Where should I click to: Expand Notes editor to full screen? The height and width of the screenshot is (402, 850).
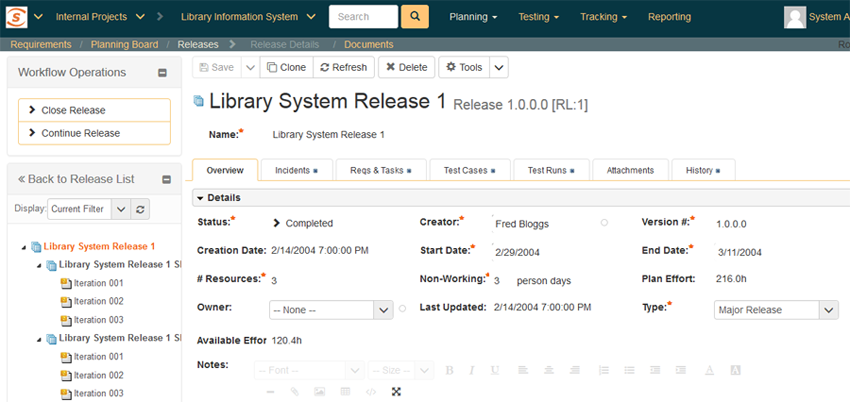point(396,391)
